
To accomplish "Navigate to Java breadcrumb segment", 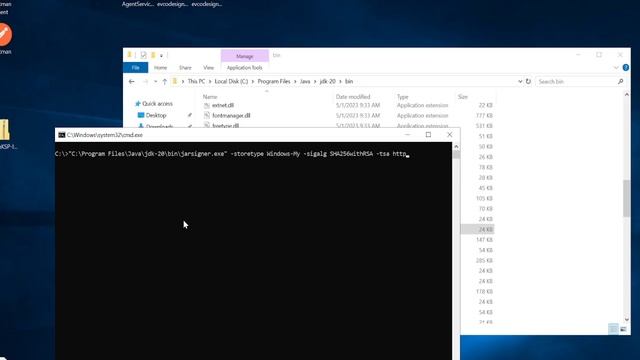I will [x=305, y=82].
